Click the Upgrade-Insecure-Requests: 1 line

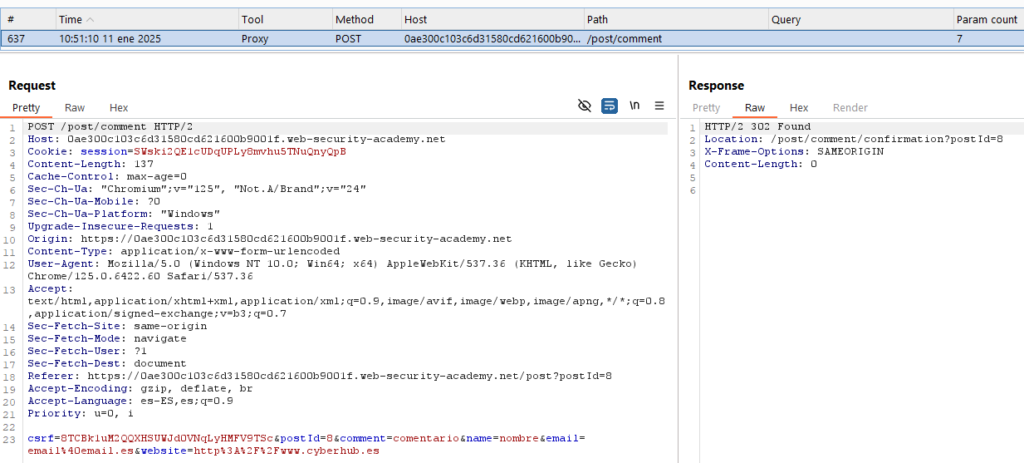click(x=121, y=226)
